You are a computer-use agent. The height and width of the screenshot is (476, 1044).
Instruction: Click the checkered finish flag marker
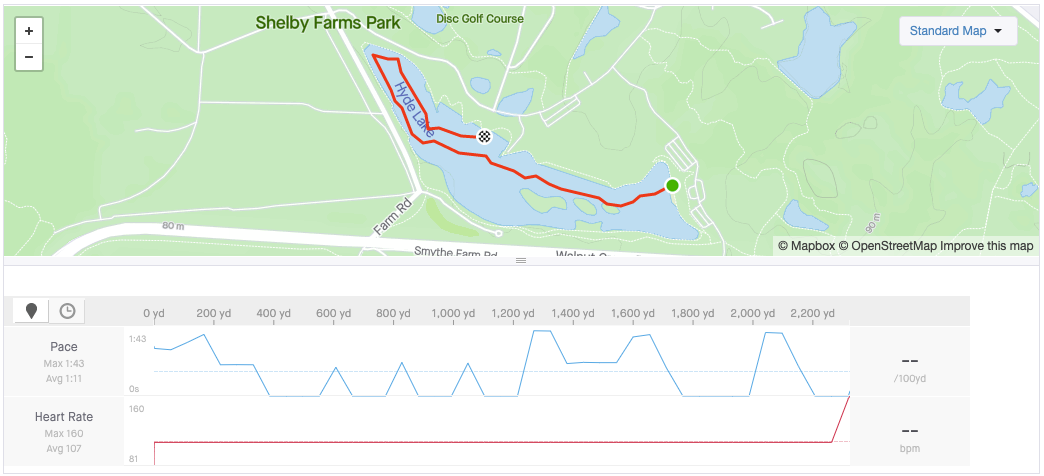click(485, 136)
